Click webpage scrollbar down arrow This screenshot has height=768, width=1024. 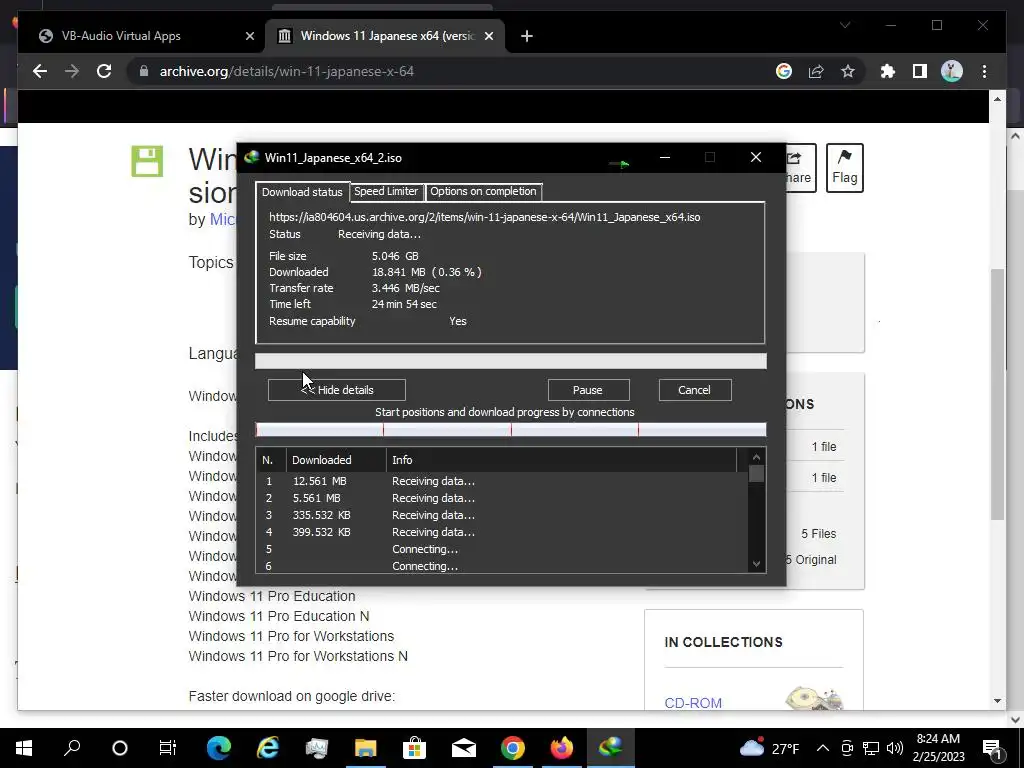pos(997,701)
